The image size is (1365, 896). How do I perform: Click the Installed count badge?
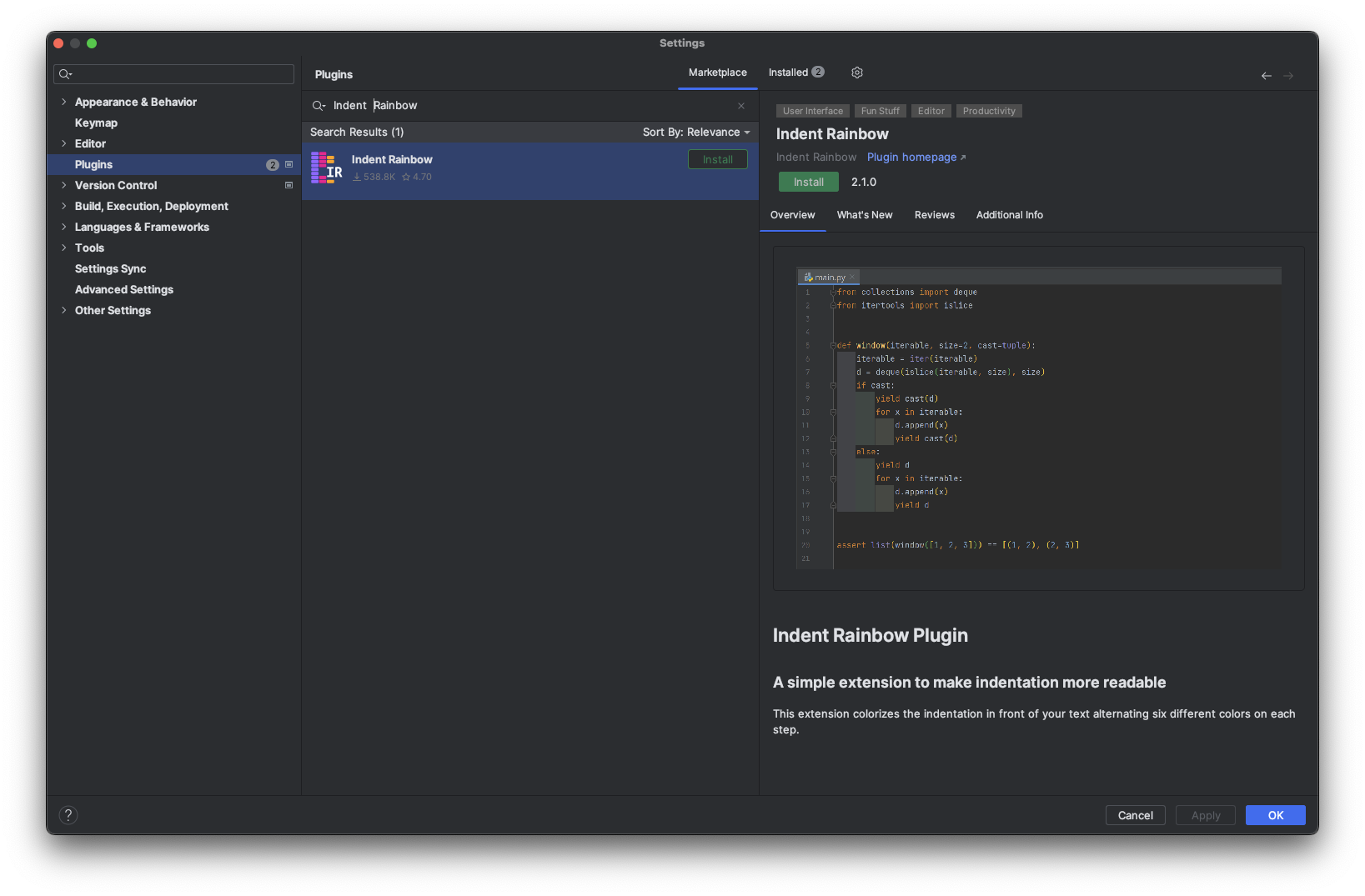[x=818, y=72]
